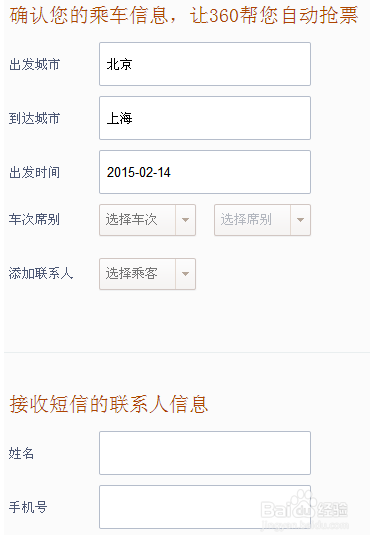The height and width of the screenshot is (535, 370).
Task: Focus the 姓名 text field
Action: [205, 453]
